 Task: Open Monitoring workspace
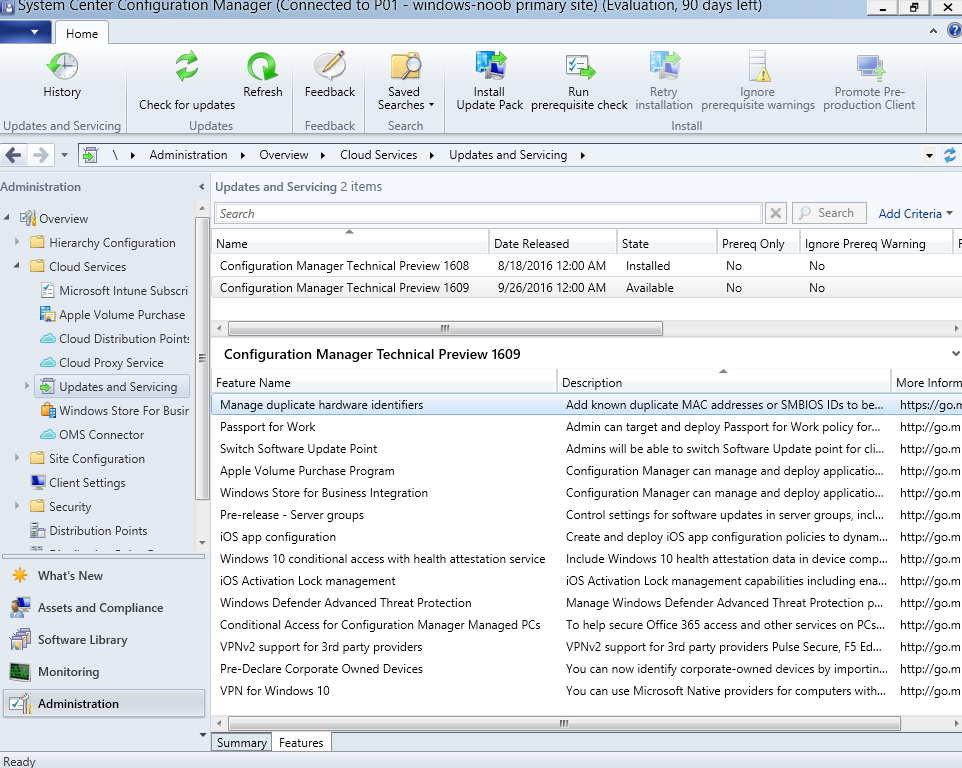55,671
